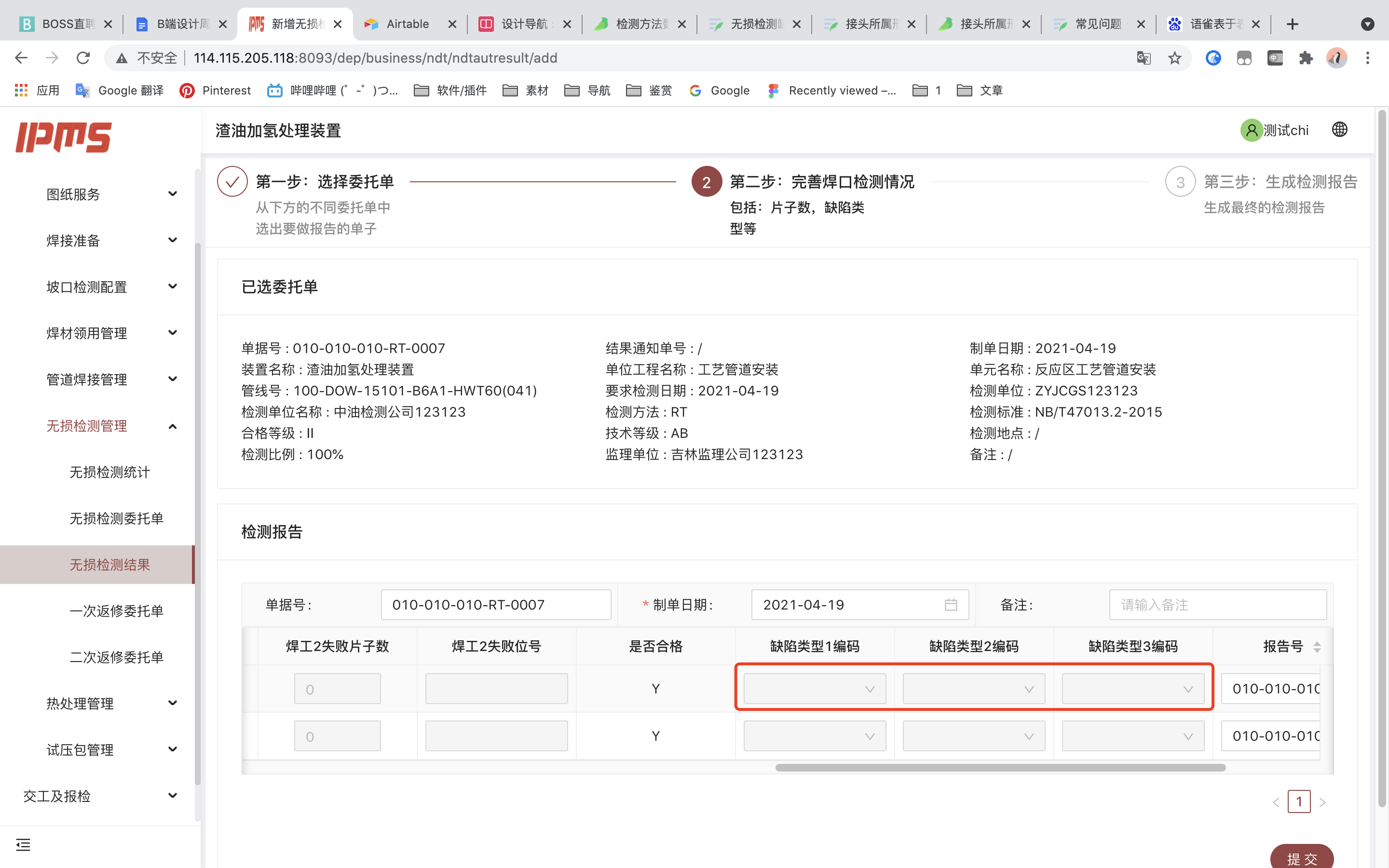Open first row 缺陷类型2编码 dropdown
1389x868 pixels.
pyautogui.click(x=973, y=688)
